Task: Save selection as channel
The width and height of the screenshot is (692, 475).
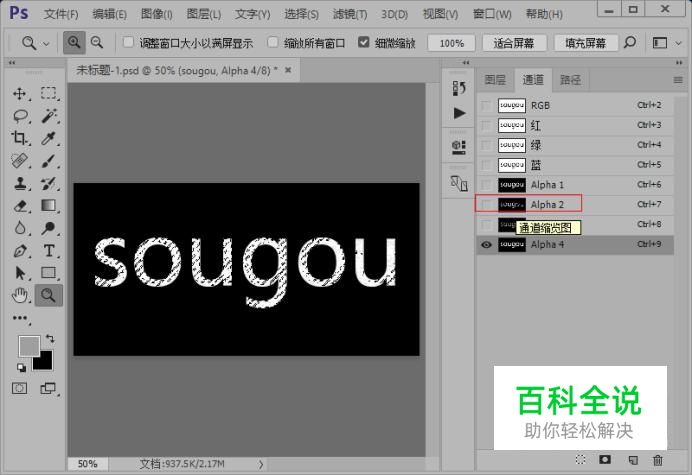Action: click(605, 460)
